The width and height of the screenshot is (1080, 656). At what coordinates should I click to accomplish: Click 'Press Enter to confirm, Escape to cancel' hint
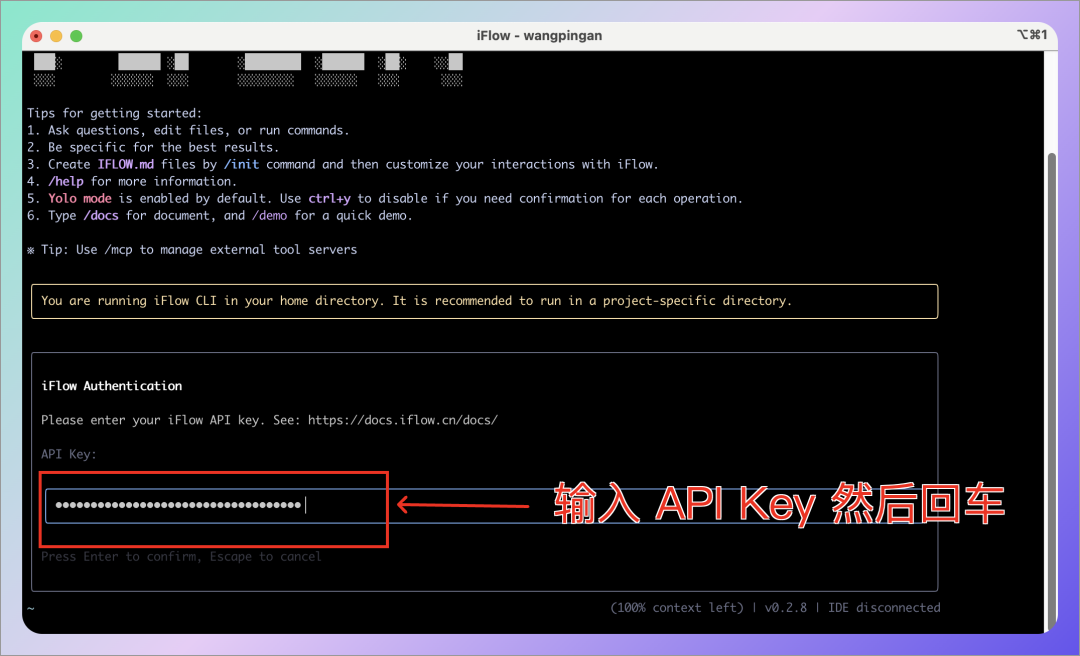(181, 556)
